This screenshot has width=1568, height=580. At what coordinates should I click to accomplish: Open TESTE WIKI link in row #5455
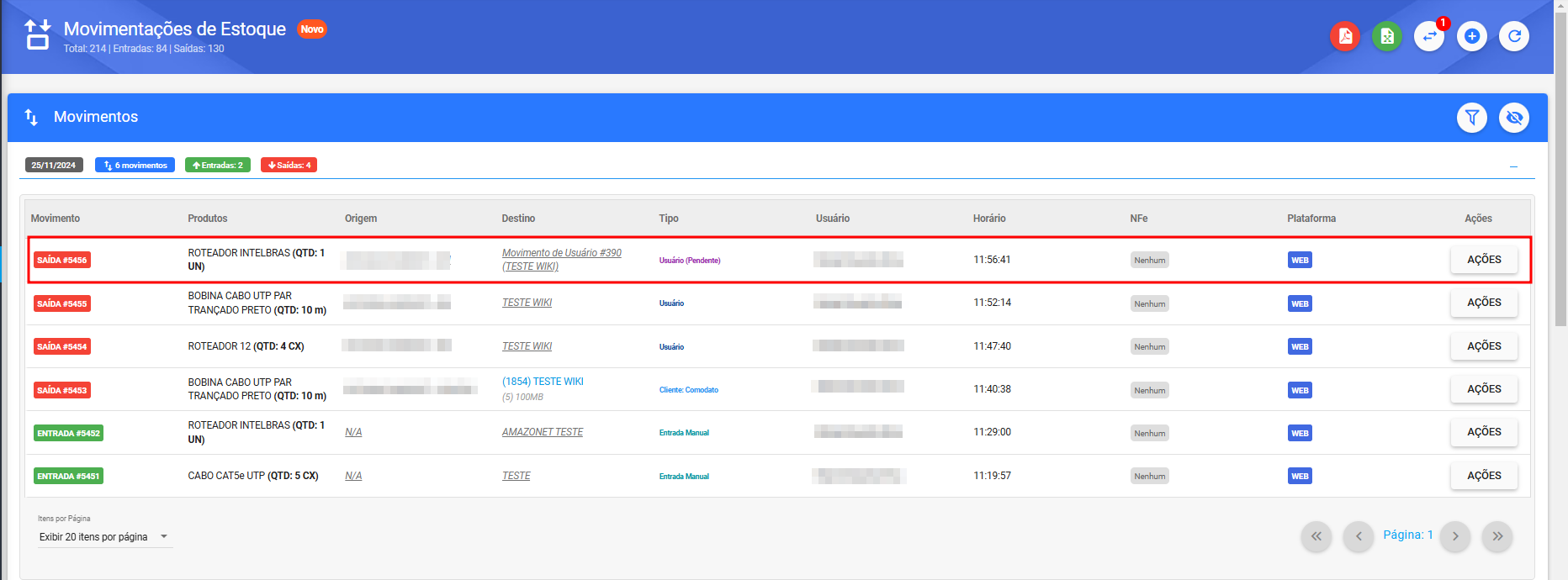tap(527, 303)
